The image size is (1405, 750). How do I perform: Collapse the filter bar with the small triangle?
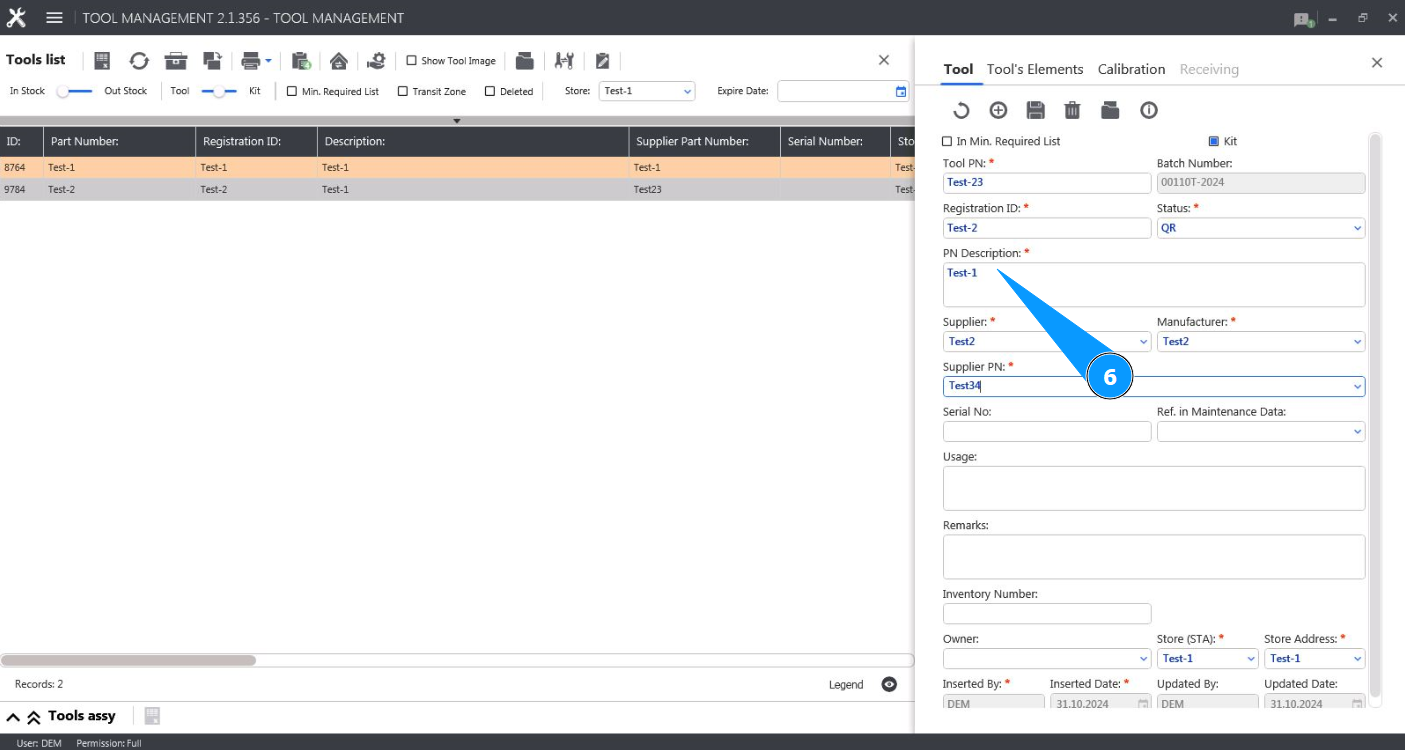pyautogui.click(x=457, y=121)
